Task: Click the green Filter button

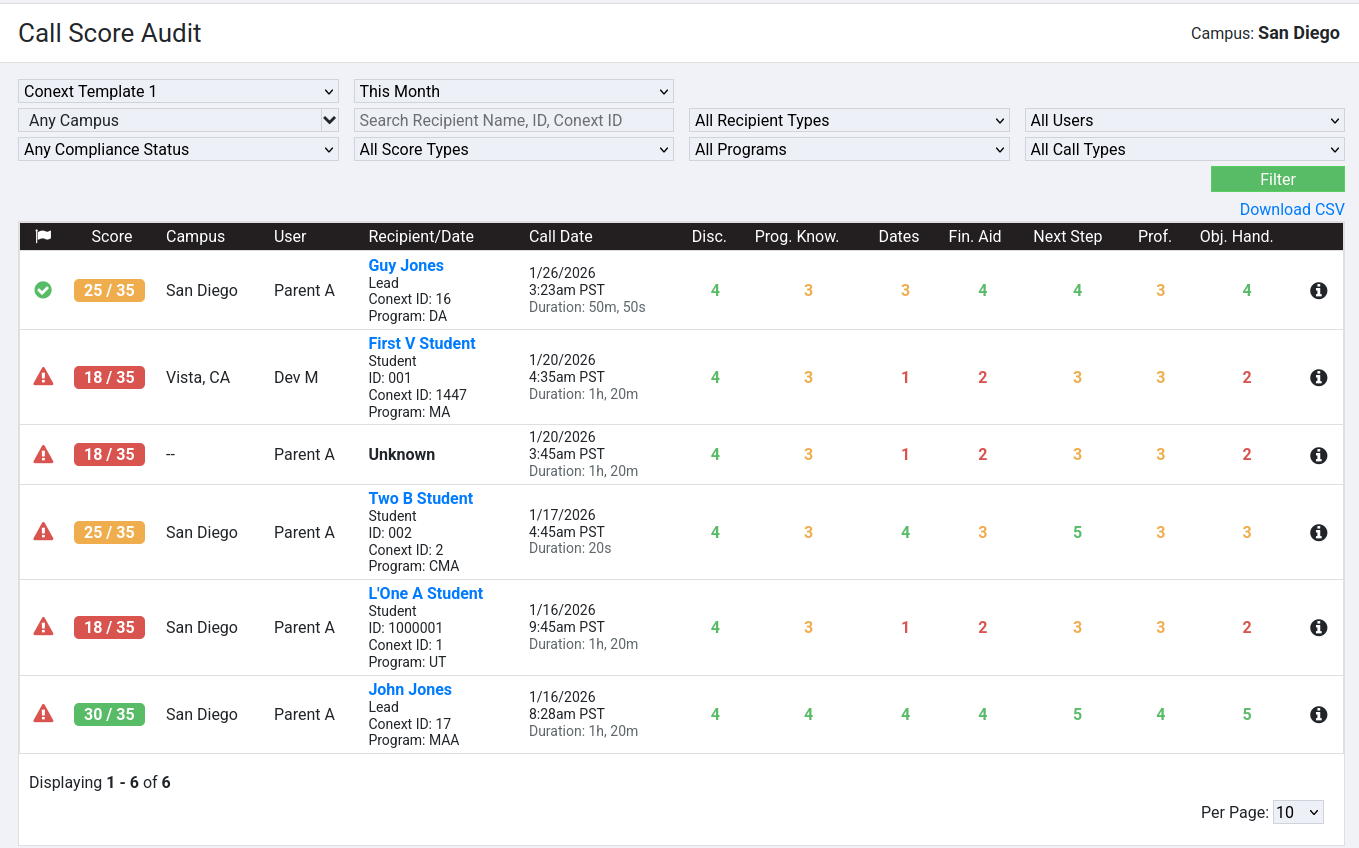Action: coord(1277,179)
